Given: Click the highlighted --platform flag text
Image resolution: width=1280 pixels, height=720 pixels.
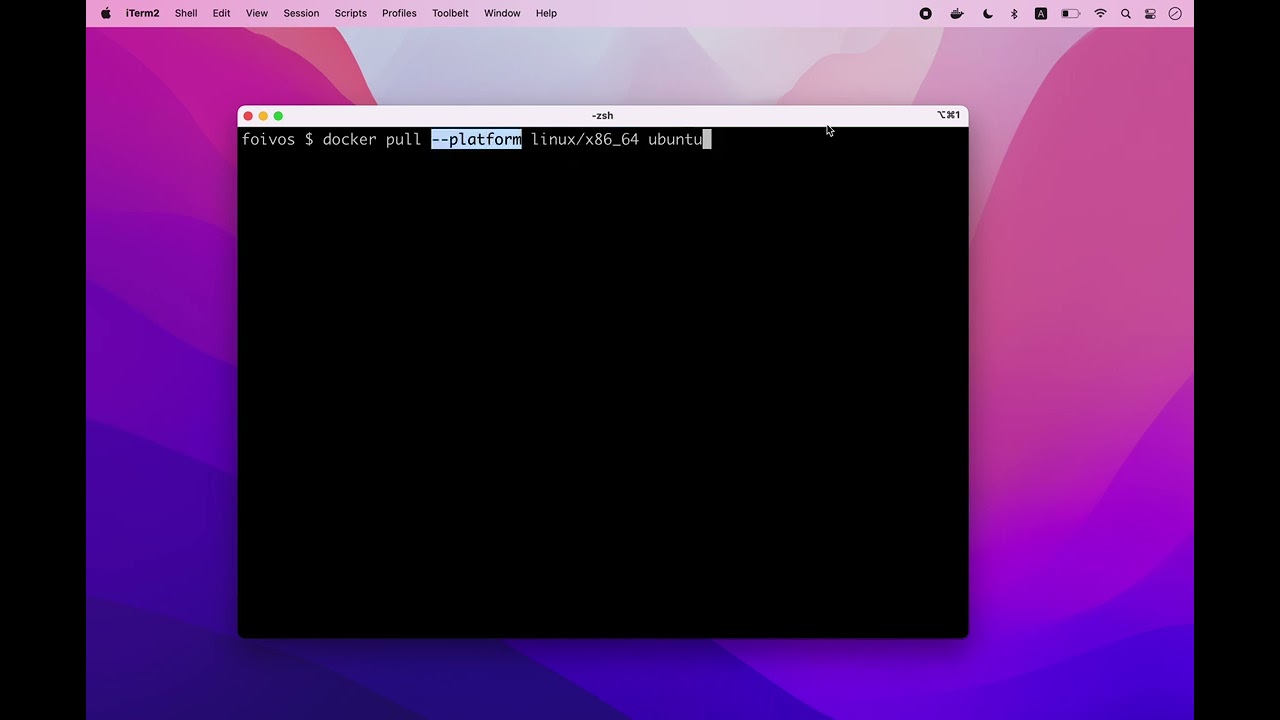Looking at the screenshot, I should (x=476, y=139).
